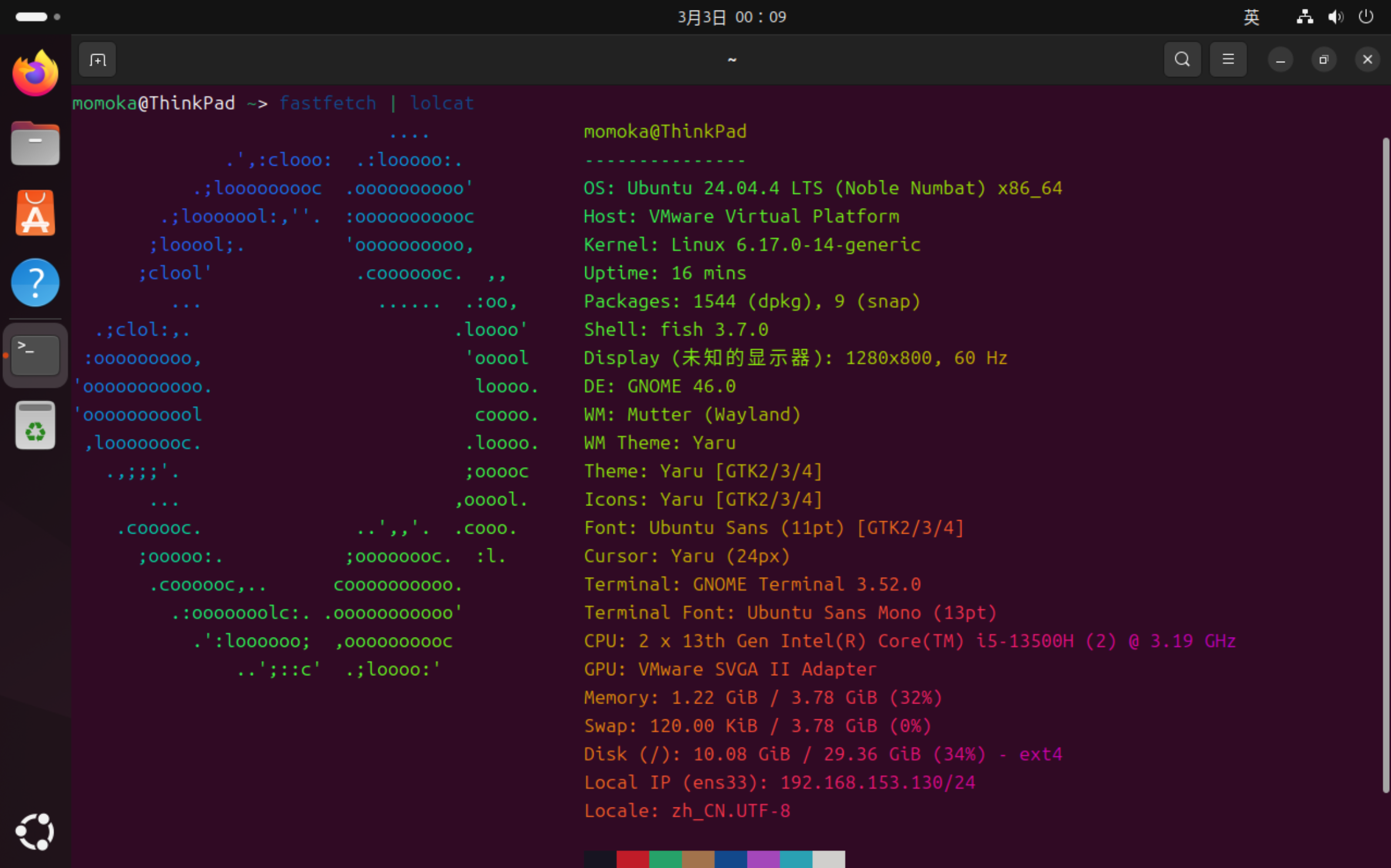Open Activities workspace indicator
The width and height of the screenshot is (1391, 868).
click(38, 17)
